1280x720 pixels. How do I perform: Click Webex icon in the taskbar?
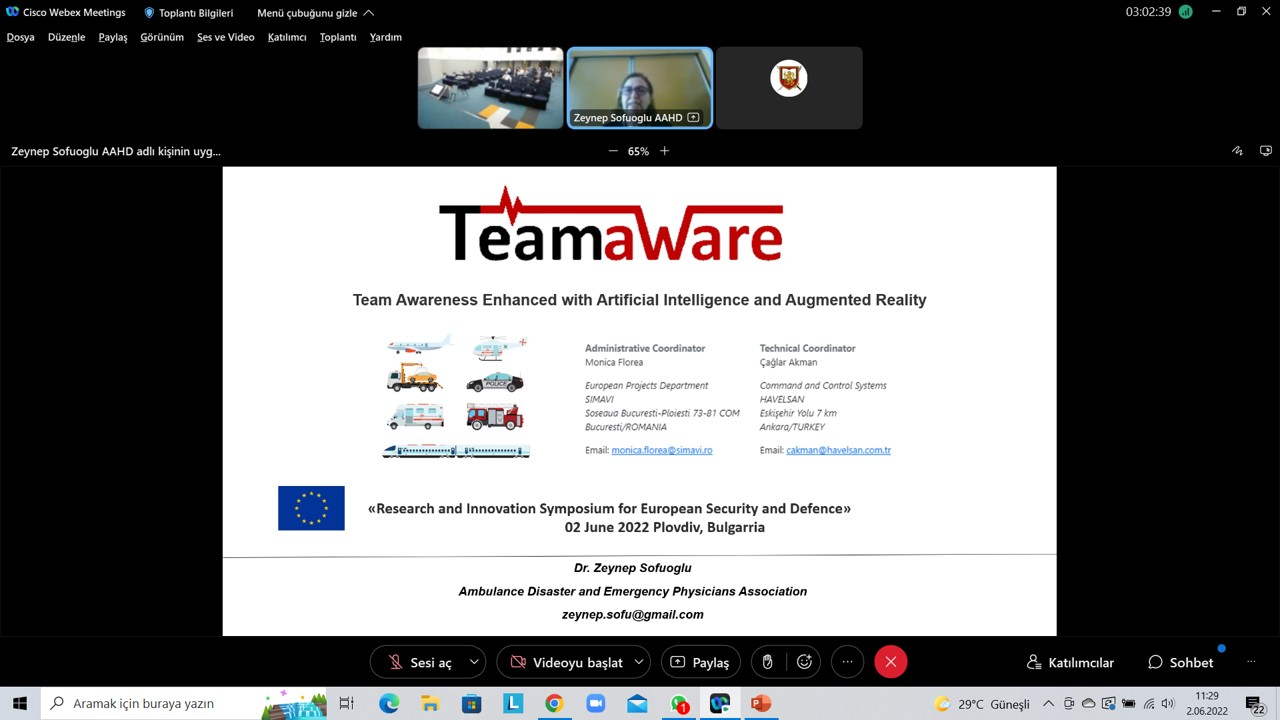click(720, 704)
